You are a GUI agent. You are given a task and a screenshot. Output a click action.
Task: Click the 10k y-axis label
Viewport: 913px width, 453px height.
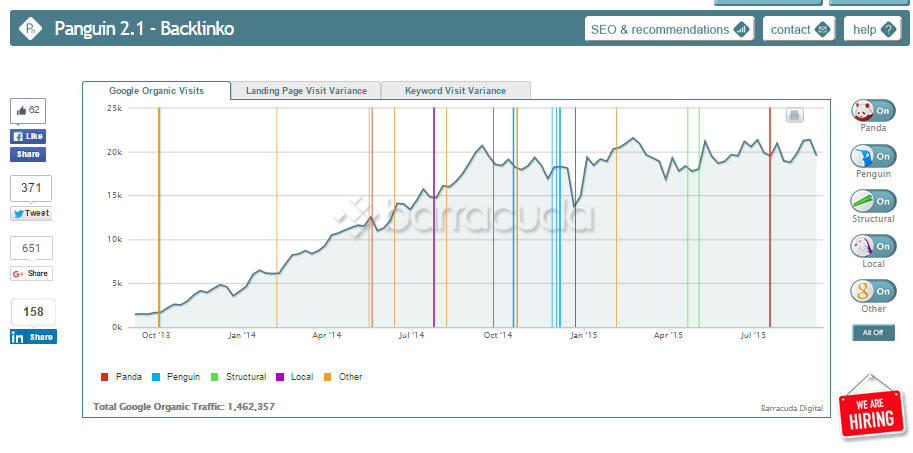point(114,240)
